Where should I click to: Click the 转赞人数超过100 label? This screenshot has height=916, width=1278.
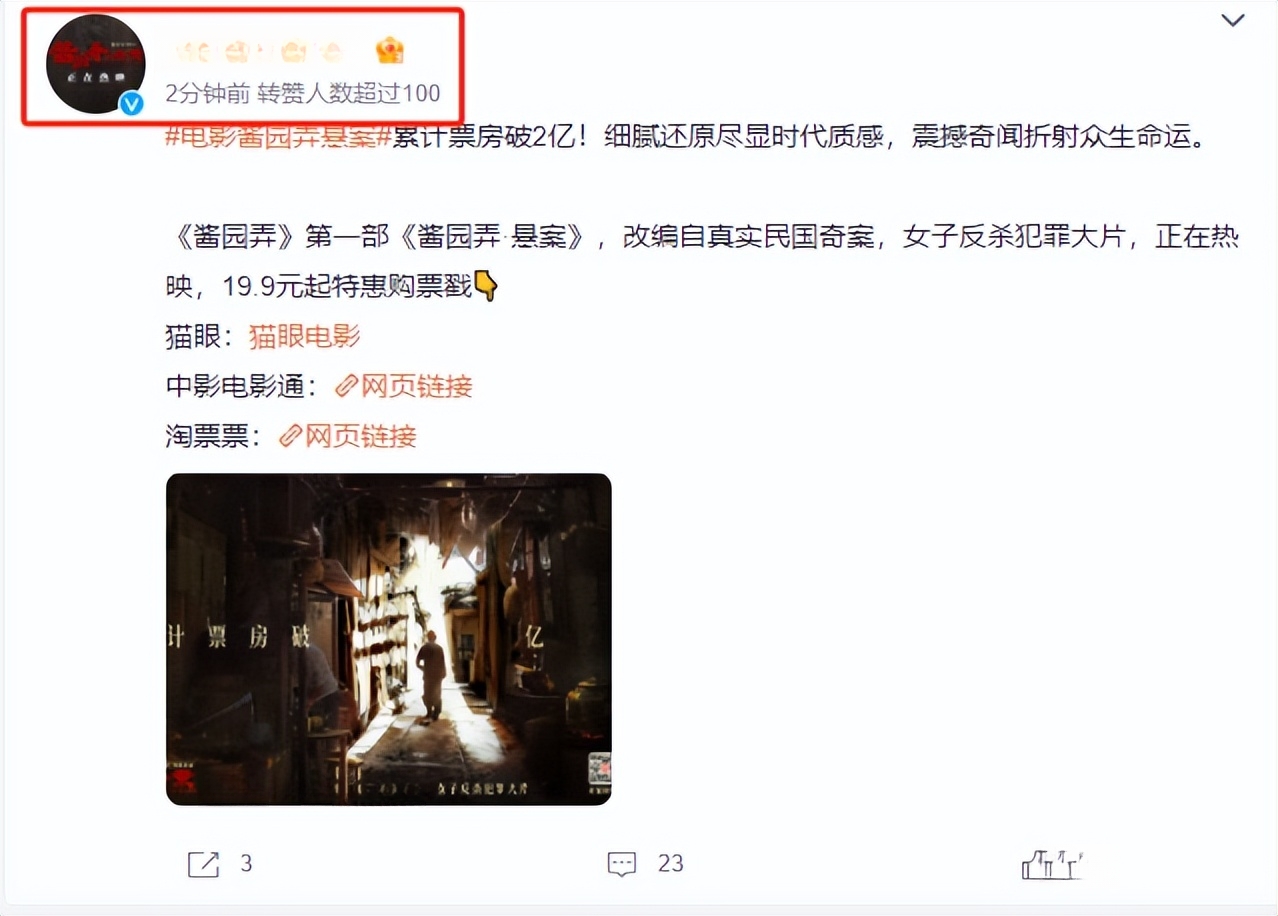tap(348, 93)
